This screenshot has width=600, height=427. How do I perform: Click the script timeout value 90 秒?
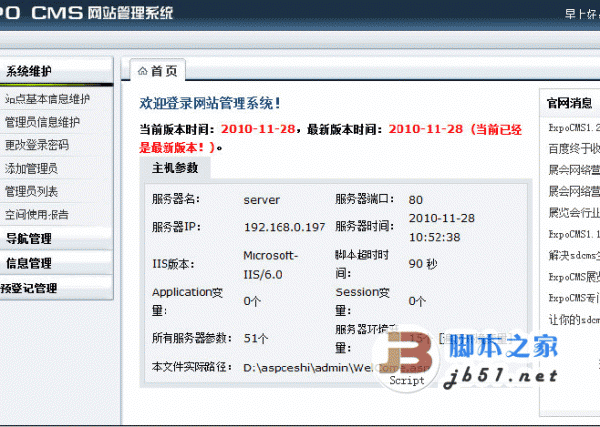[x=423, y=264]
